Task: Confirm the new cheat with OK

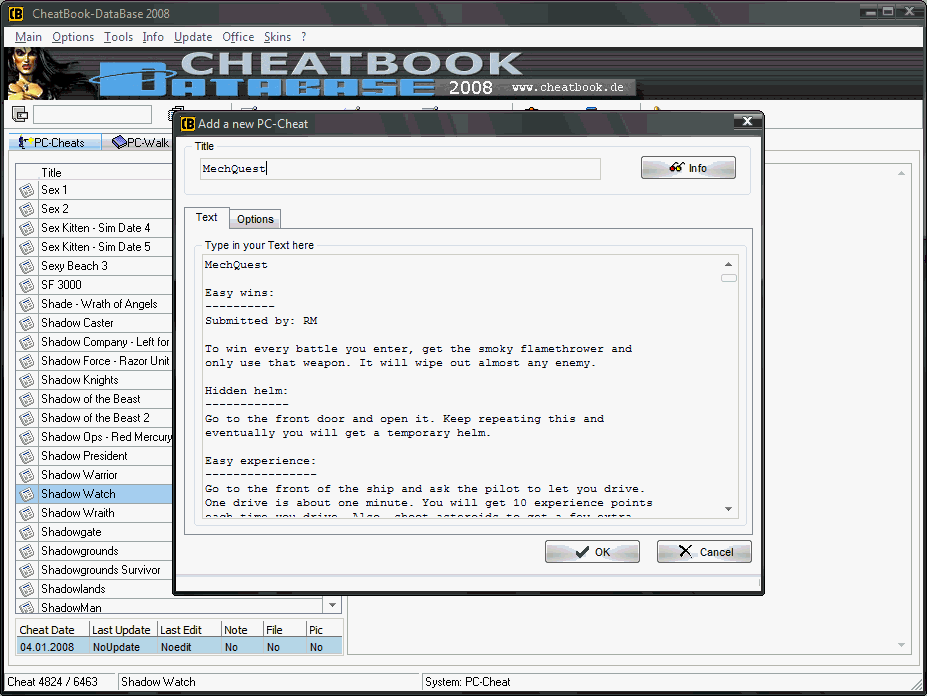Action: (592, 552)
